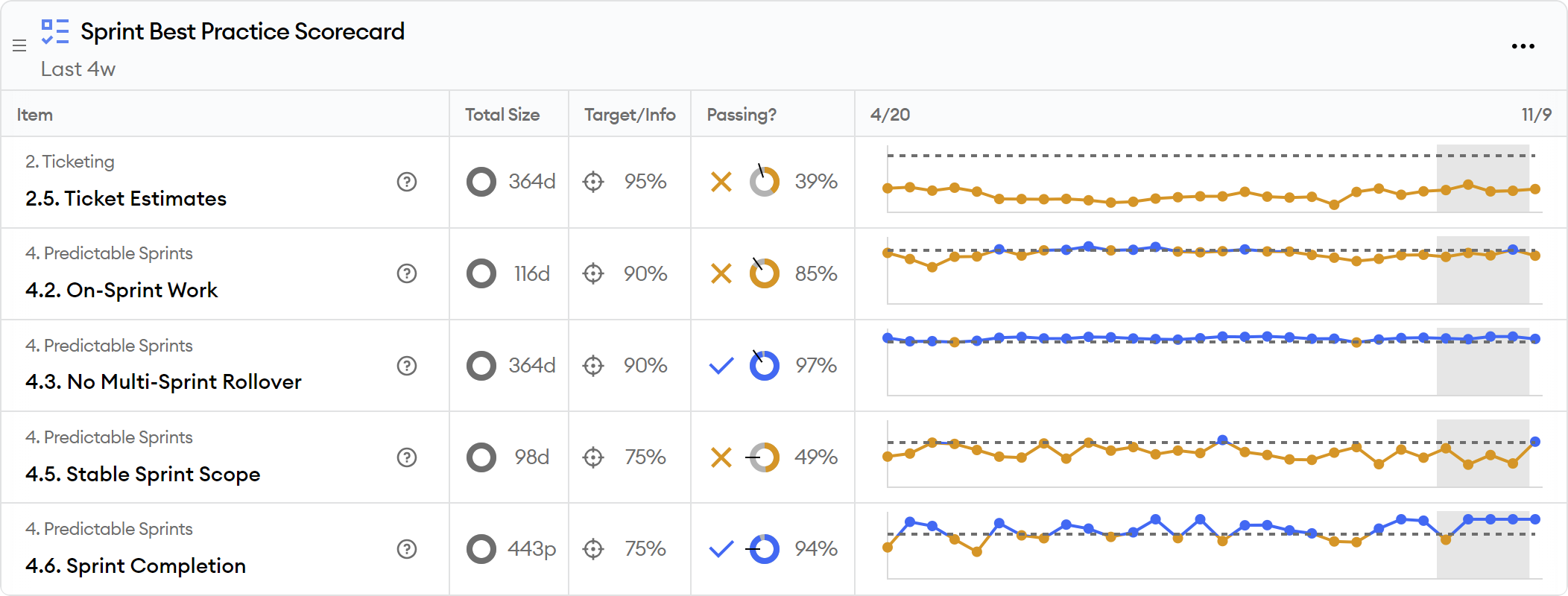Click the scorecard icon beside the title
The image size is (1568, 596).
click(x=55, y=31)
